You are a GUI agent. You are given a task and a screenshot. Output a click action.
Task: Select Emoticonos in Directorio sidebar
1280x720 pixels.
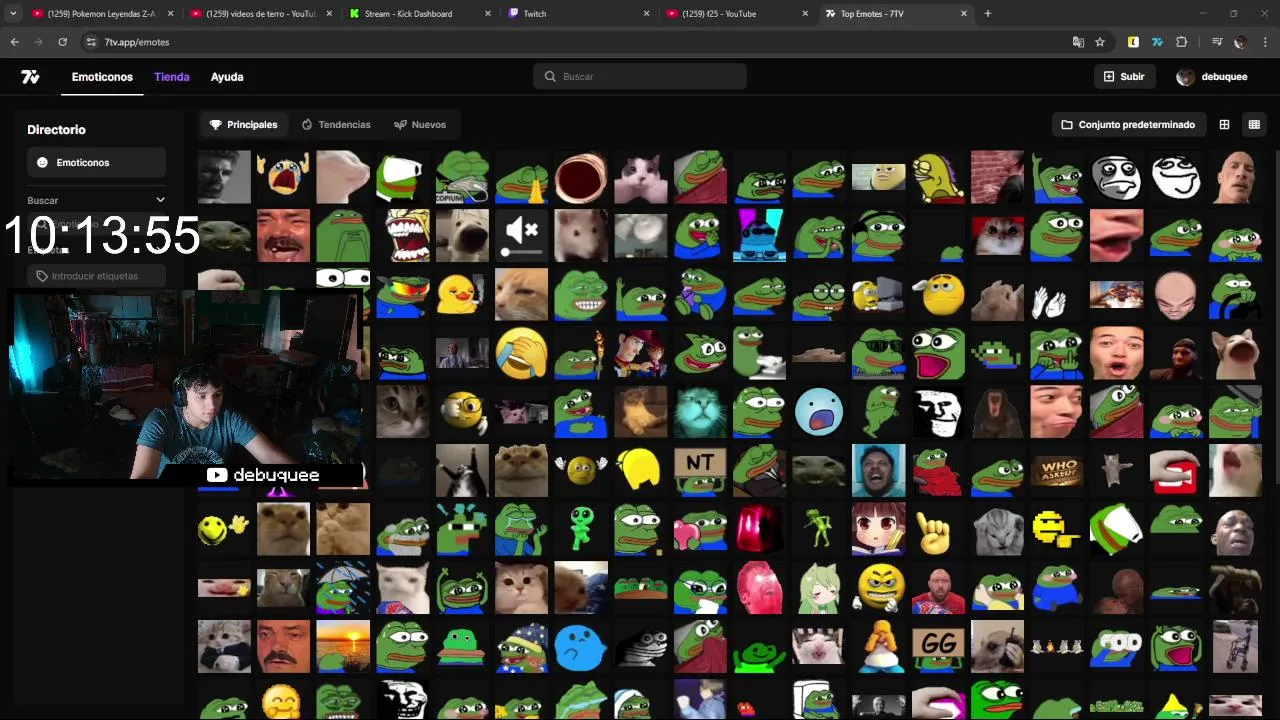click(x=96, y=162)
